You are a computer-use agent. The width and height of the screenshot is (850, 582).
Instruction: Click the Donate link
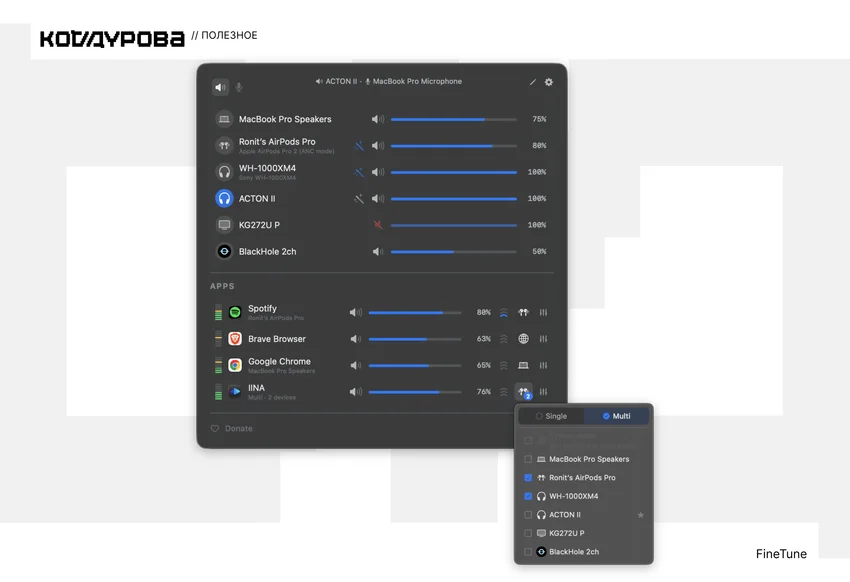tap(231, 428)
